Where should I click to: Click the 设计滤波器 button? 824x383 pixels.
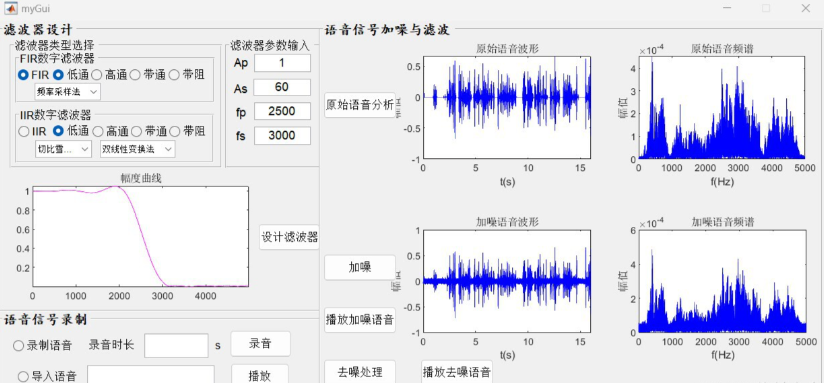pos(290,237)
